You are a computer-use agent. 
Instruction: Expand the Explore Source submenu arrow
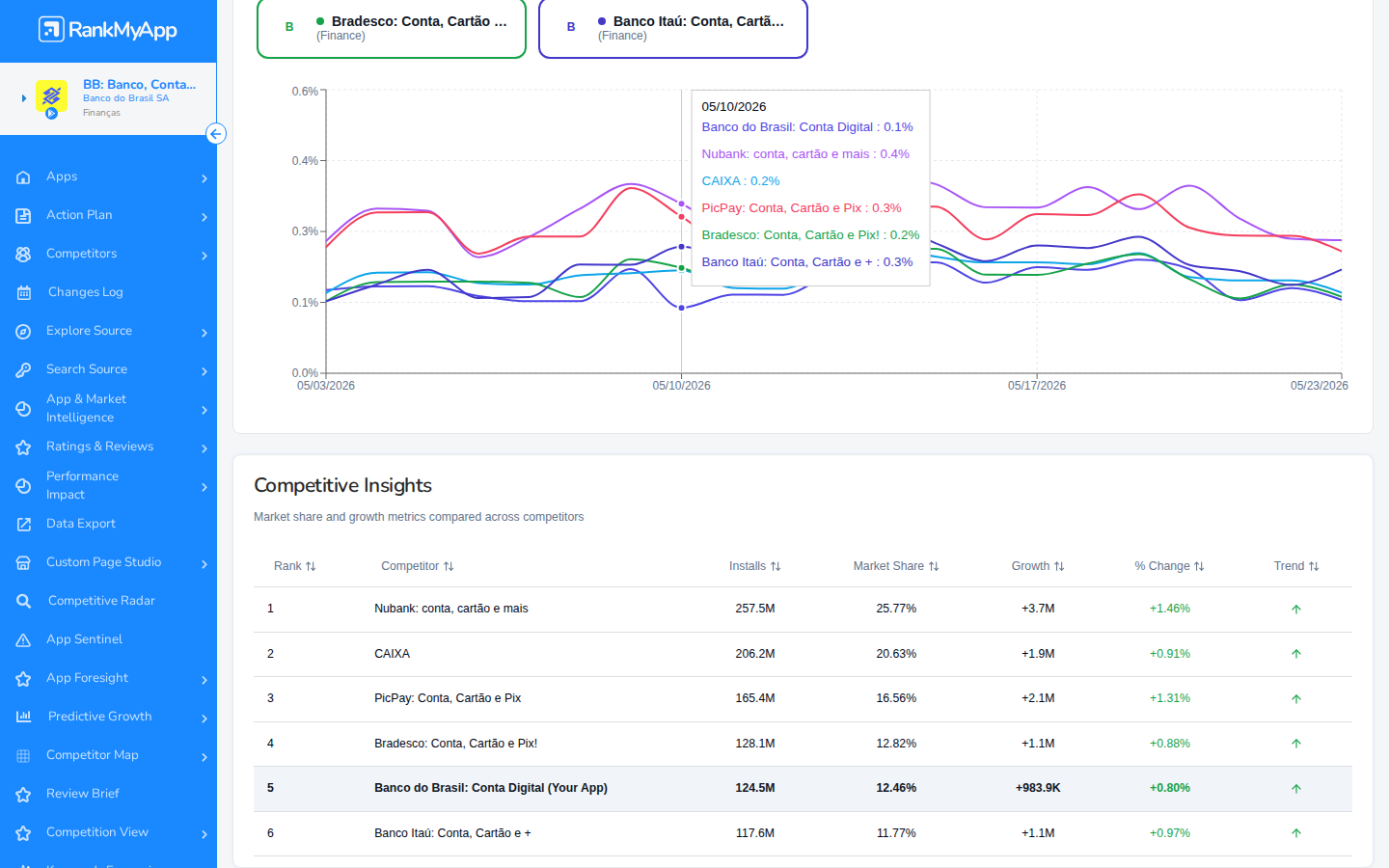[x=204, y=333]
